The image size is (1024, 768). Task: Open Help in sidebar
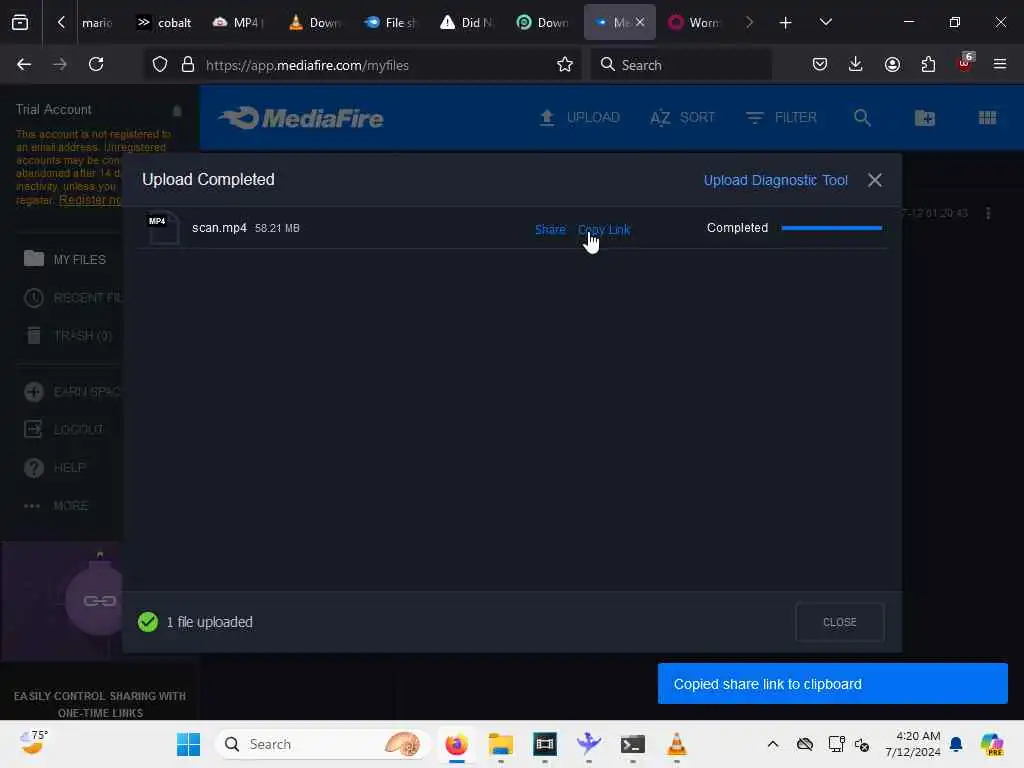pyautogui.click(x=55, y=468)
